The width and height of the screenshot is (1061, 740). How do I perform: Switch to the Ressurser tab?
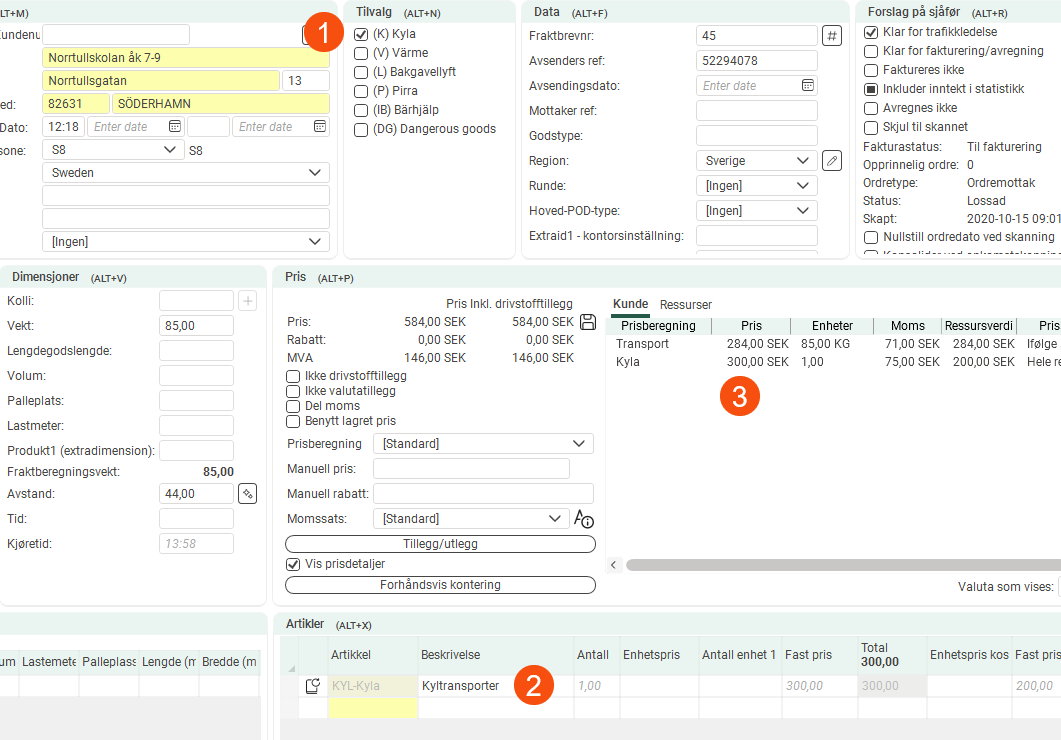click(x=686, y=304)
